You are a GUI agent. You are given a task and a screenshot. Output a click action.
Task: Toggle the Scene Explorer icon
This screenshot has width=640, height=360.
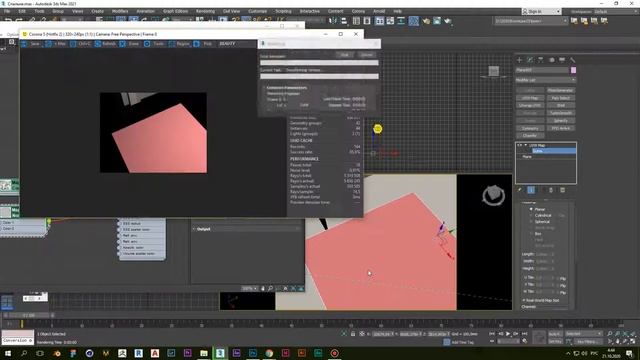pyautogui.click(x=356, y=21)
